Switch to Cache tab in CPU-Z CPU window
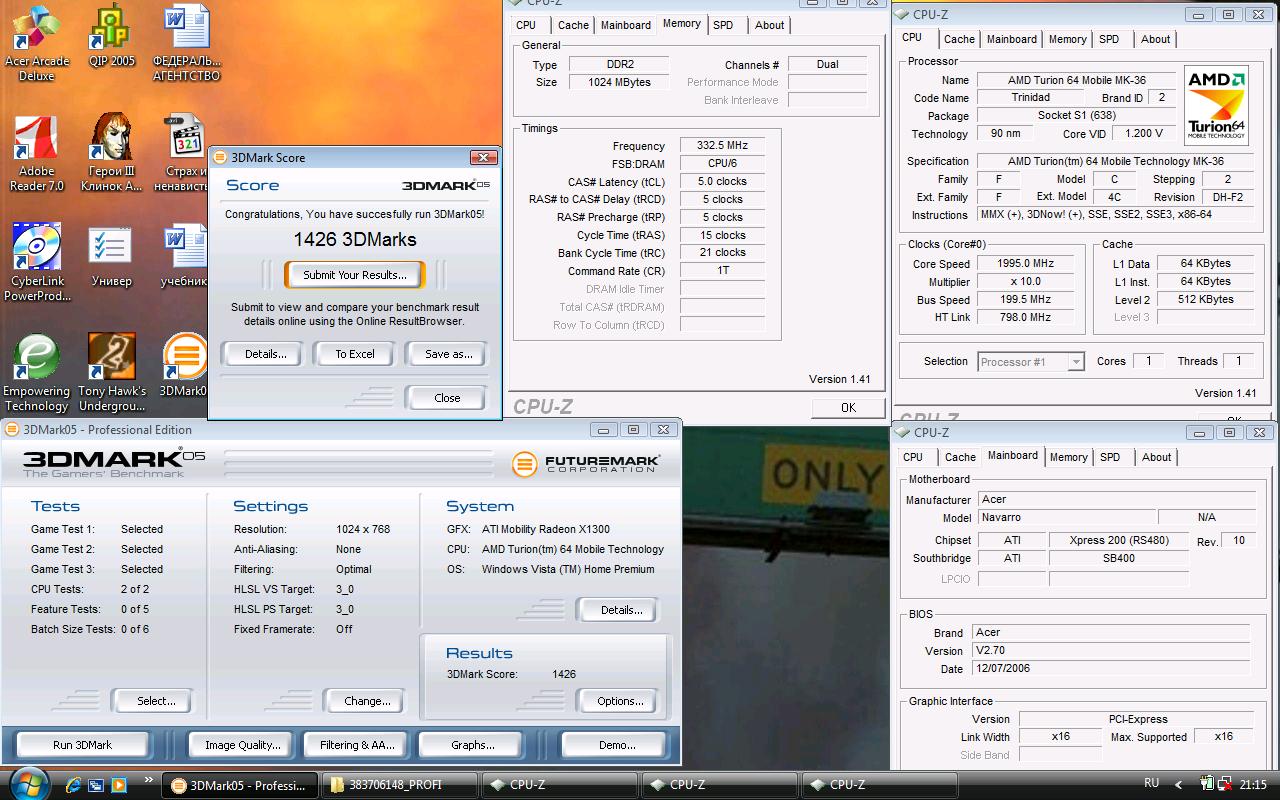The height and width of the screenshot is (800, 1280). click(x=959, y=39)
